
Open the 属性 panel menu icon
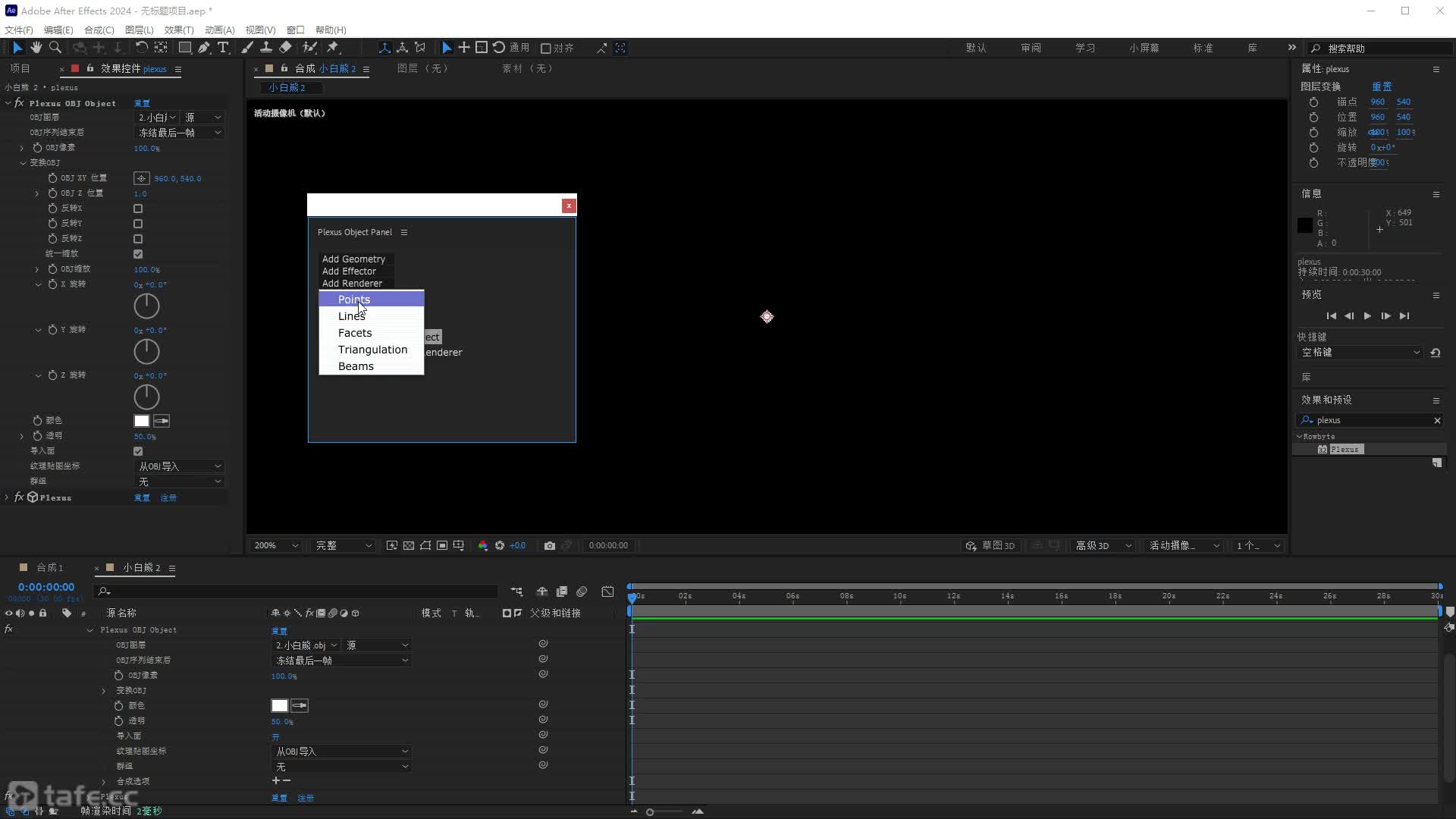[x=1436, y=69]
